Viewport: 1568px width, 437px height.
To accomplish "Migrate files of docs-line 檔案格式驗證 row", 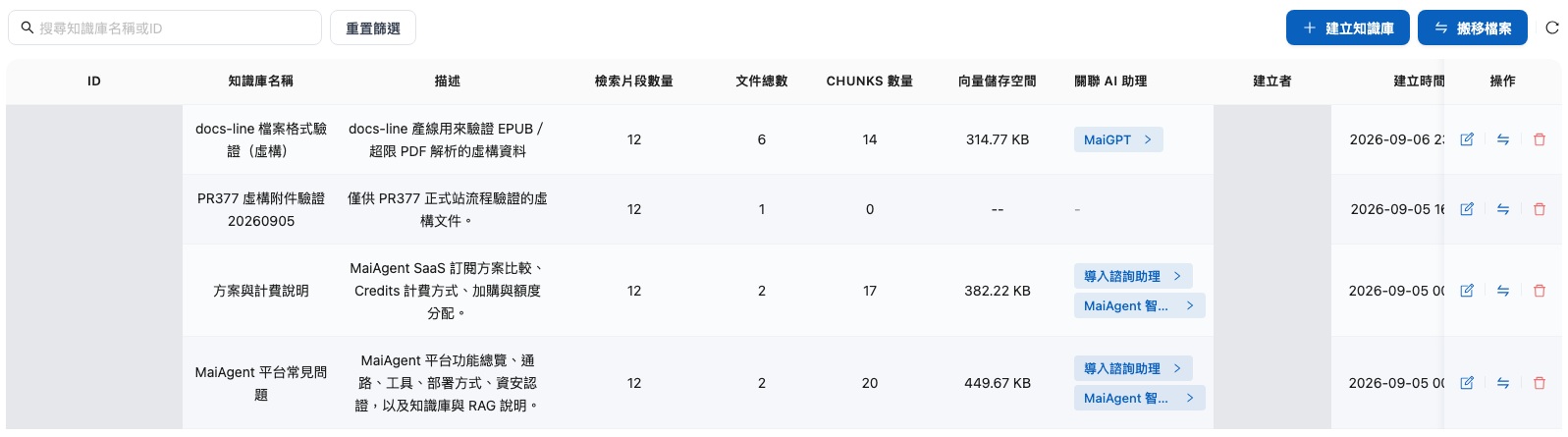I will tap(1503, 139).
